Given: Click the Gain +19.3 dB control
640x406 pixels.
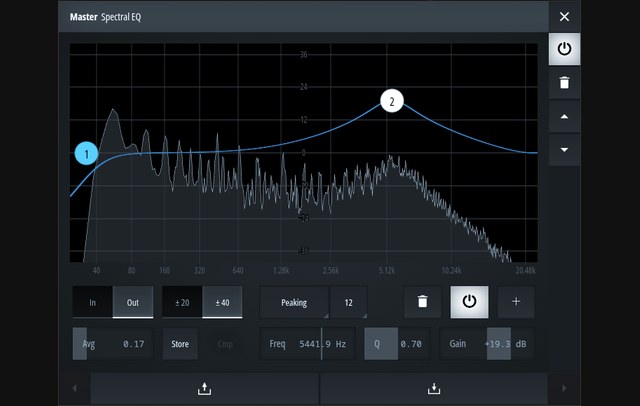Looking at the screenshot, I should 487,344.
